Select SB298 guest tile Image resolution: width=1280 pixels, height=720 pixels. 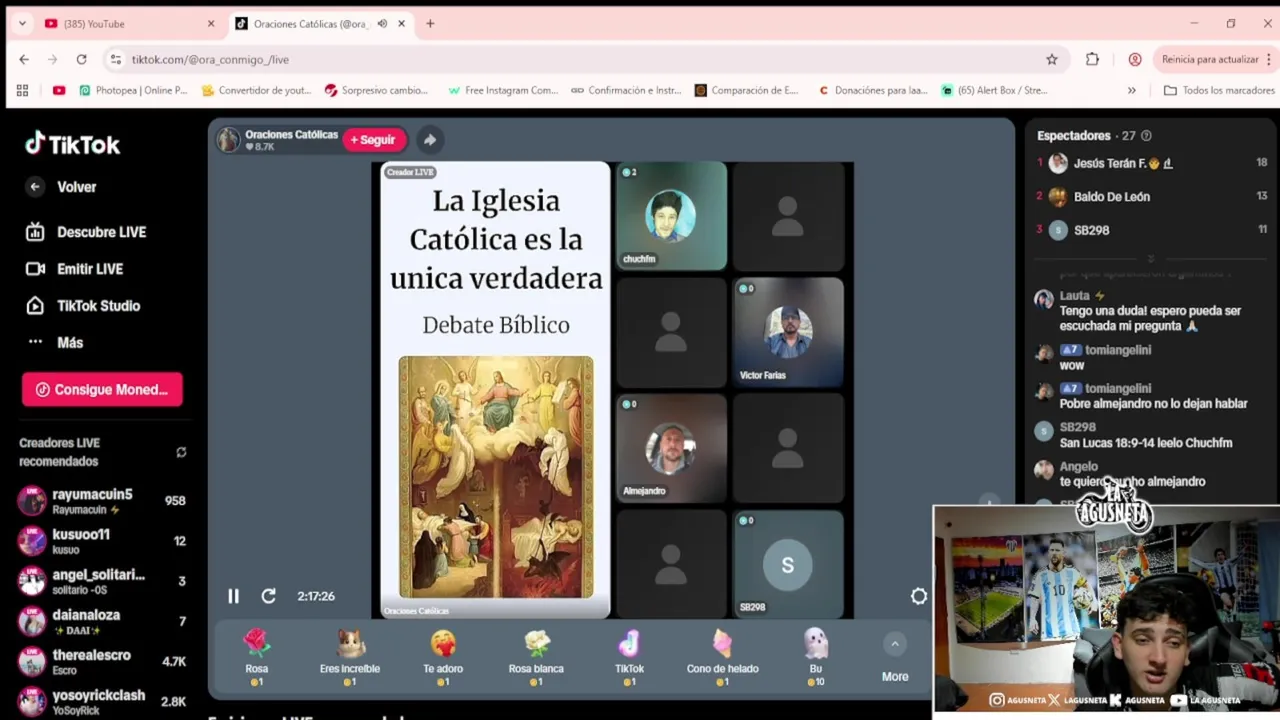point(788,565)
